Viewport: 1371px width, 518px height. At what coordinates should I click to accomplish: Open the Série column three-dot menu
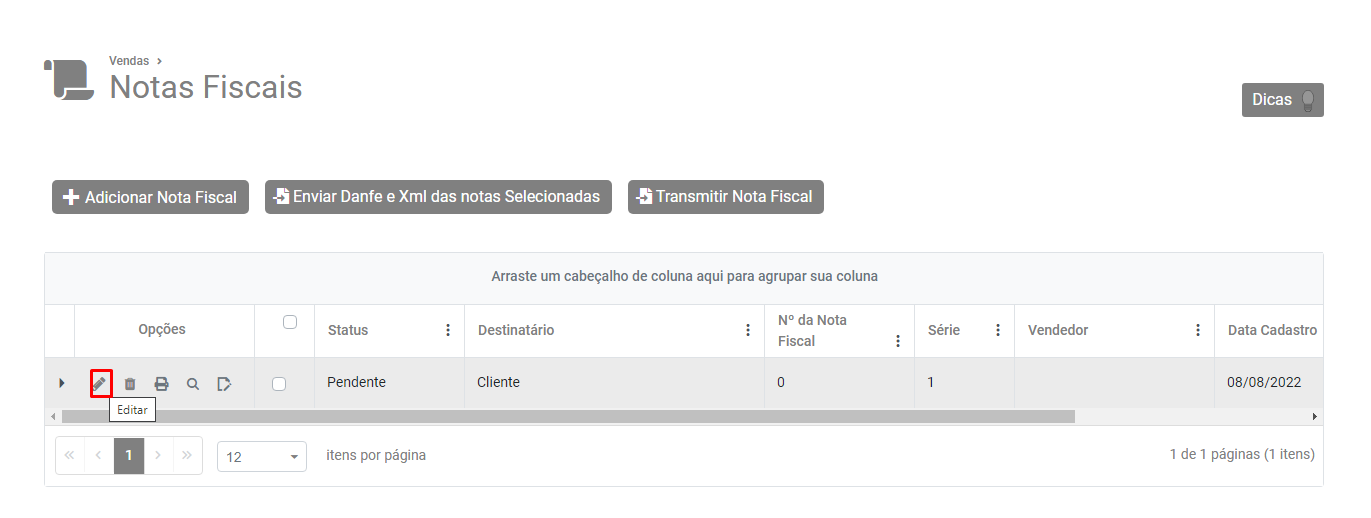pos(998,330)
